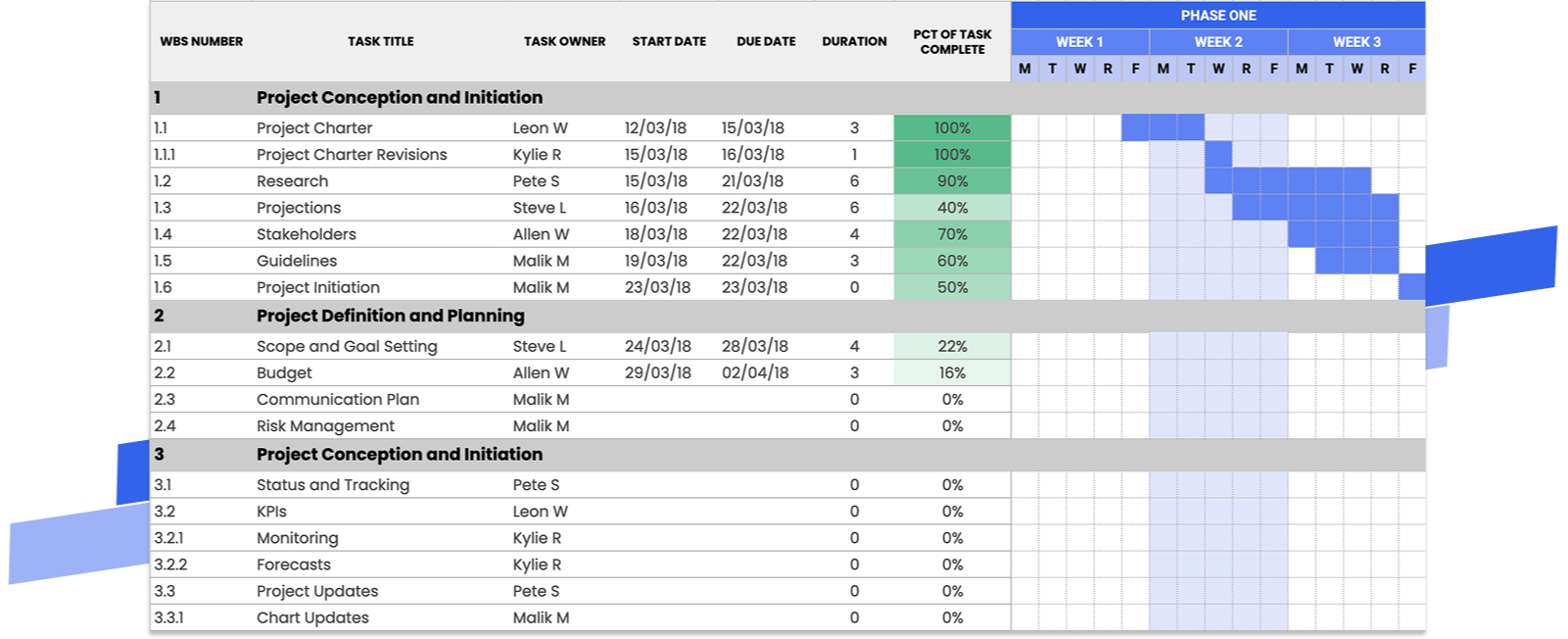Click the TASK TITLE column header

pos(381,41)
